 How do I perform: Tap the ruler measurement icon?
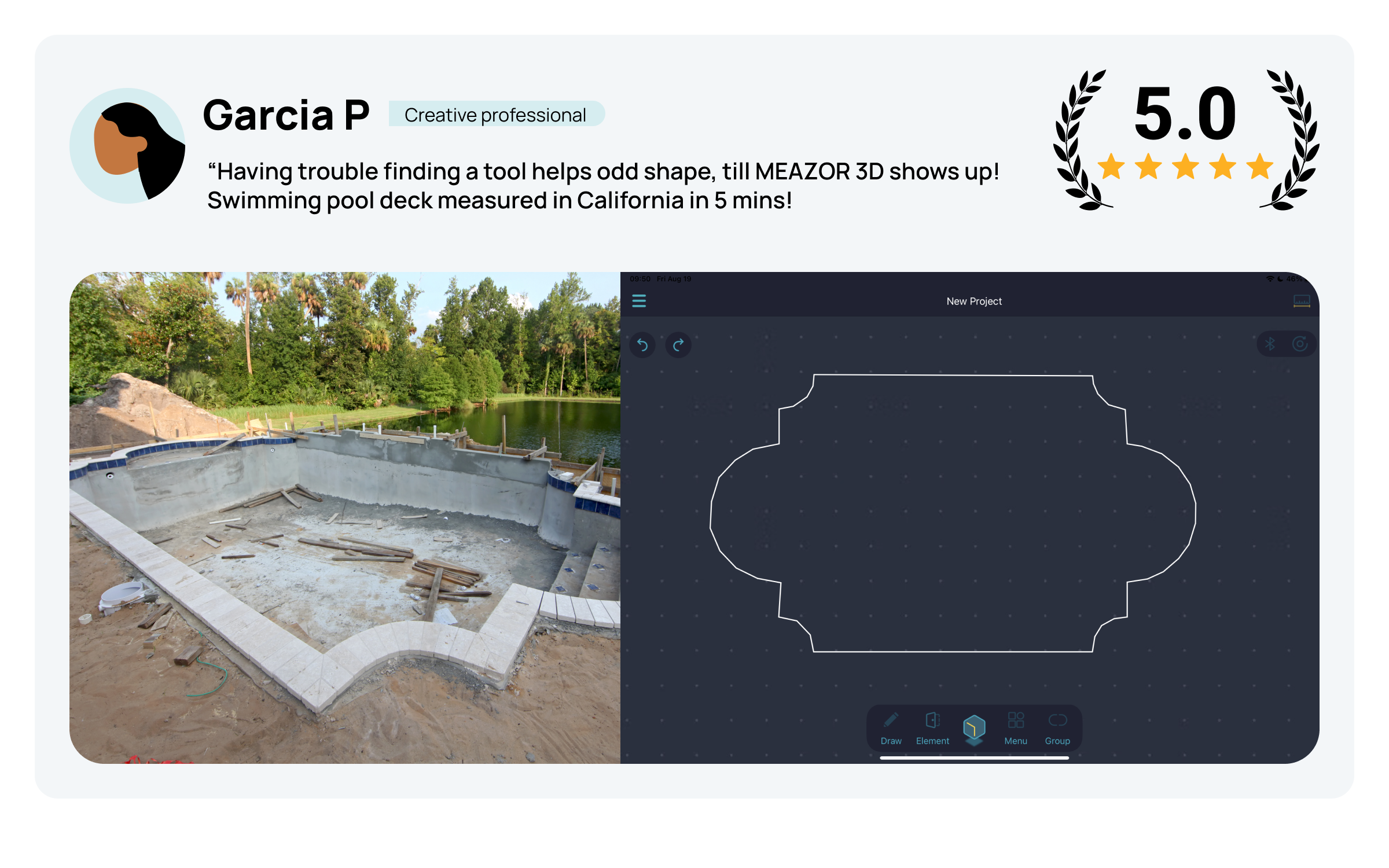tap(1302, 301)
